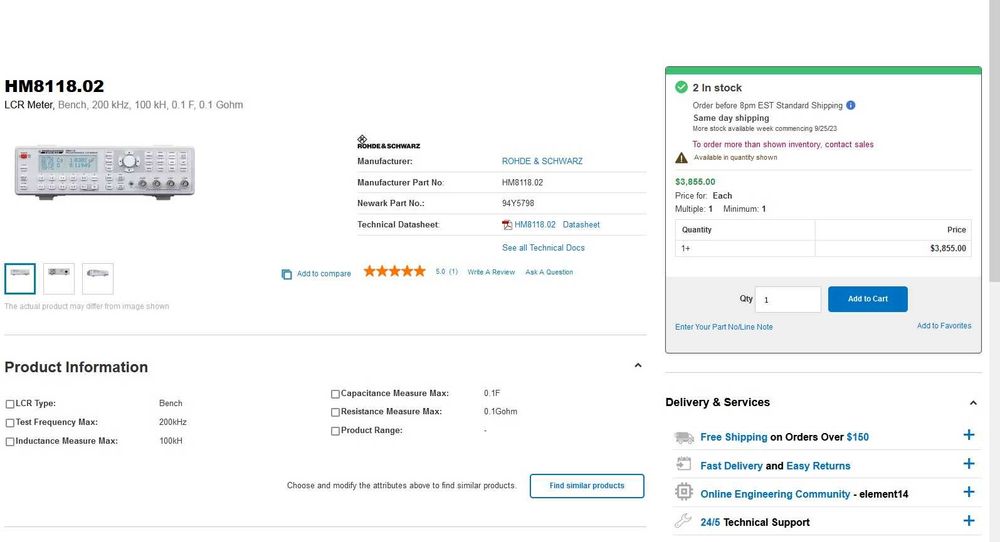Click the Free Shipping truck icon

click(x=684, y=437)
